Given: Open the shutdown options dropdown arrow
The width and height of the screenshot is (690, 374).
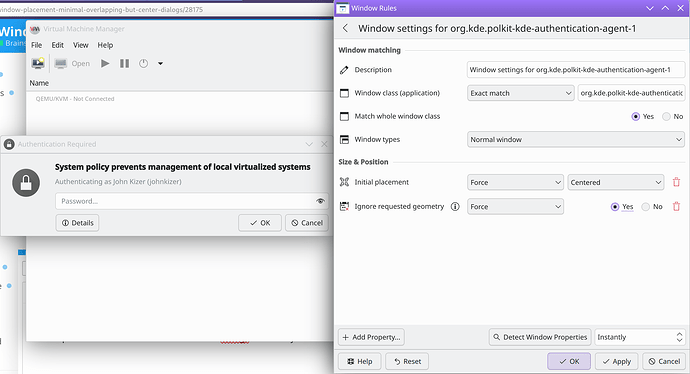Looking at the screenshot, I should (161, 64).
